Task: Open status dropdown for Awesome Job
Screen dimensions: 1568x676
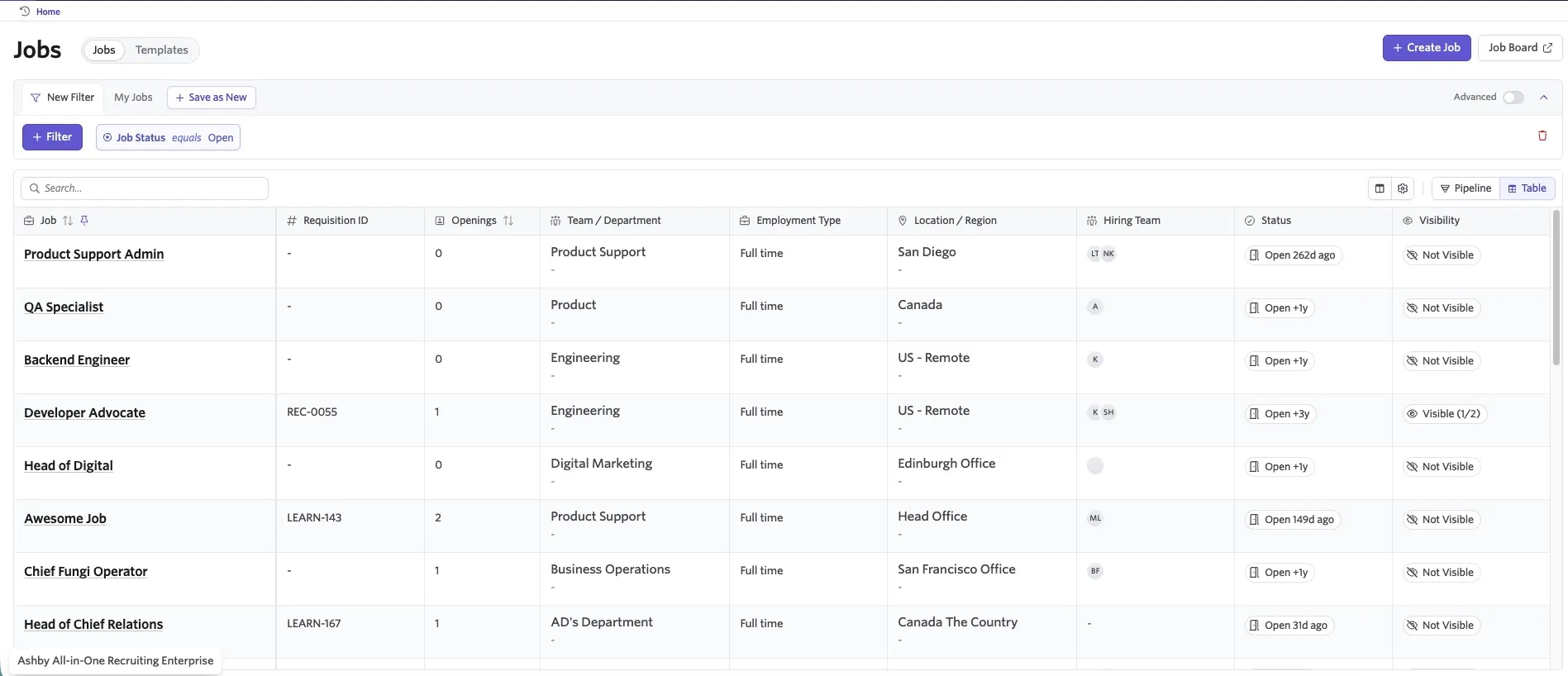Action: coord(1293,520)
